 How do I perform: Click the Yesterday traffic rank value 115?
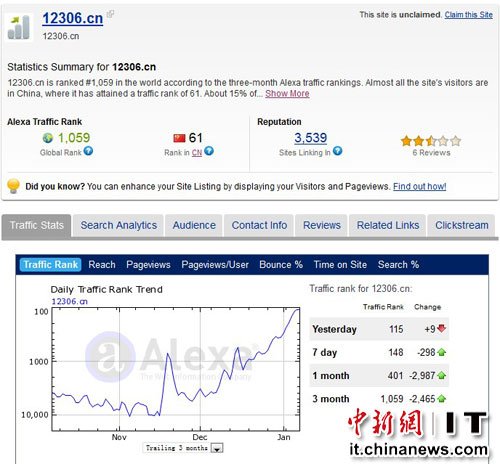(396, 329)
